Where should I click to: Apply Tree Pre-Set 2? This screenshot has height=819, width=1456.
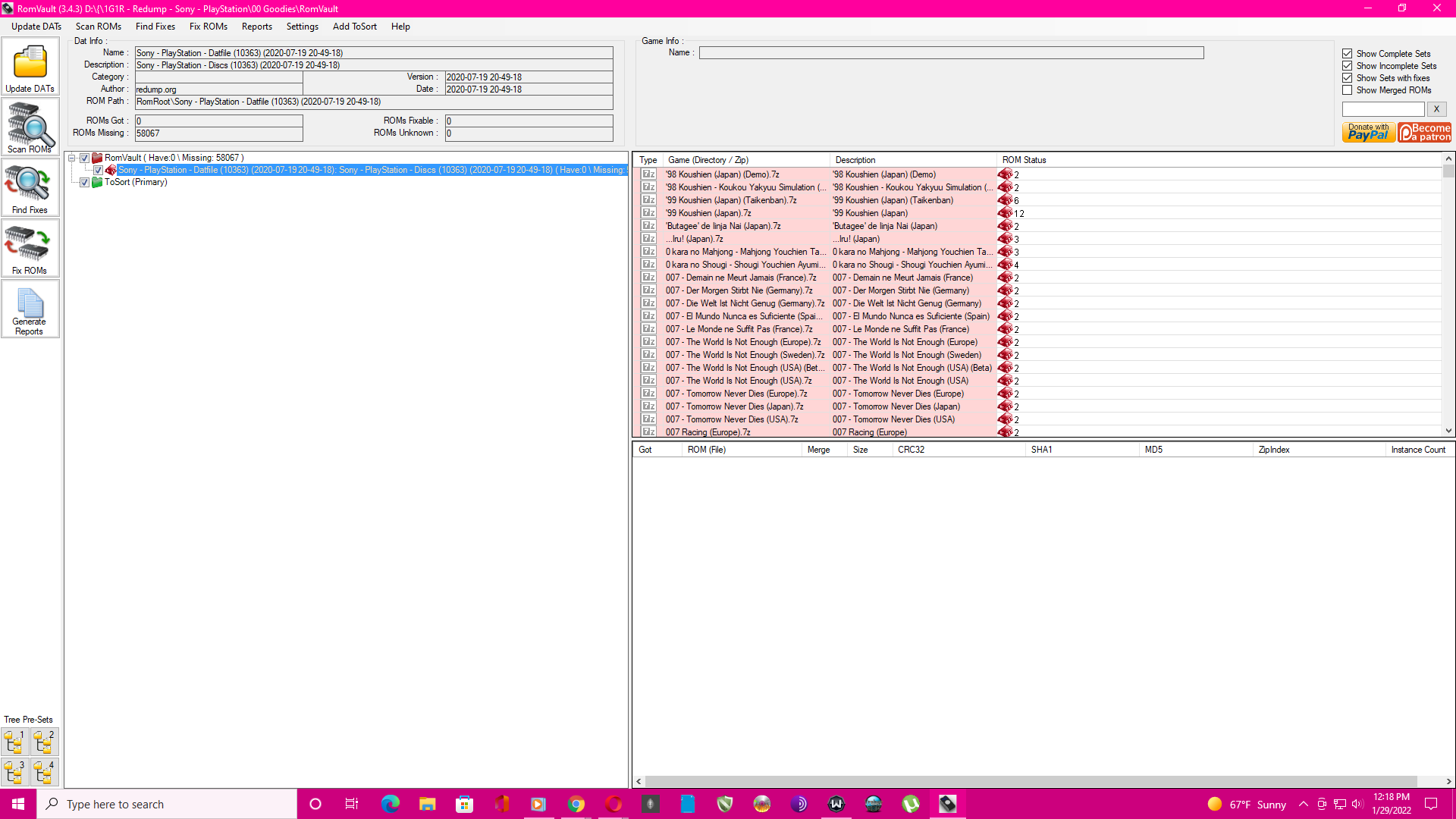pos(45,742)
